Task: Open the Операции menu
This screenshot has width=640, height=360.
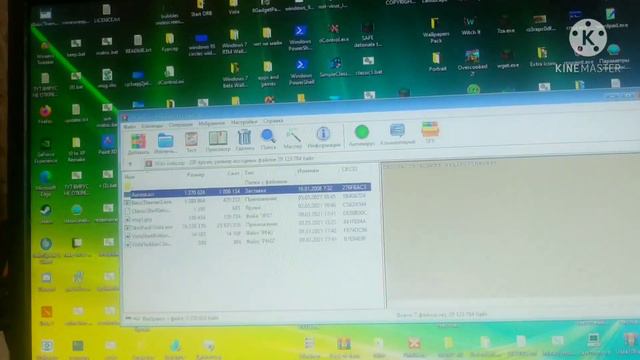Action: click(180, 124)
